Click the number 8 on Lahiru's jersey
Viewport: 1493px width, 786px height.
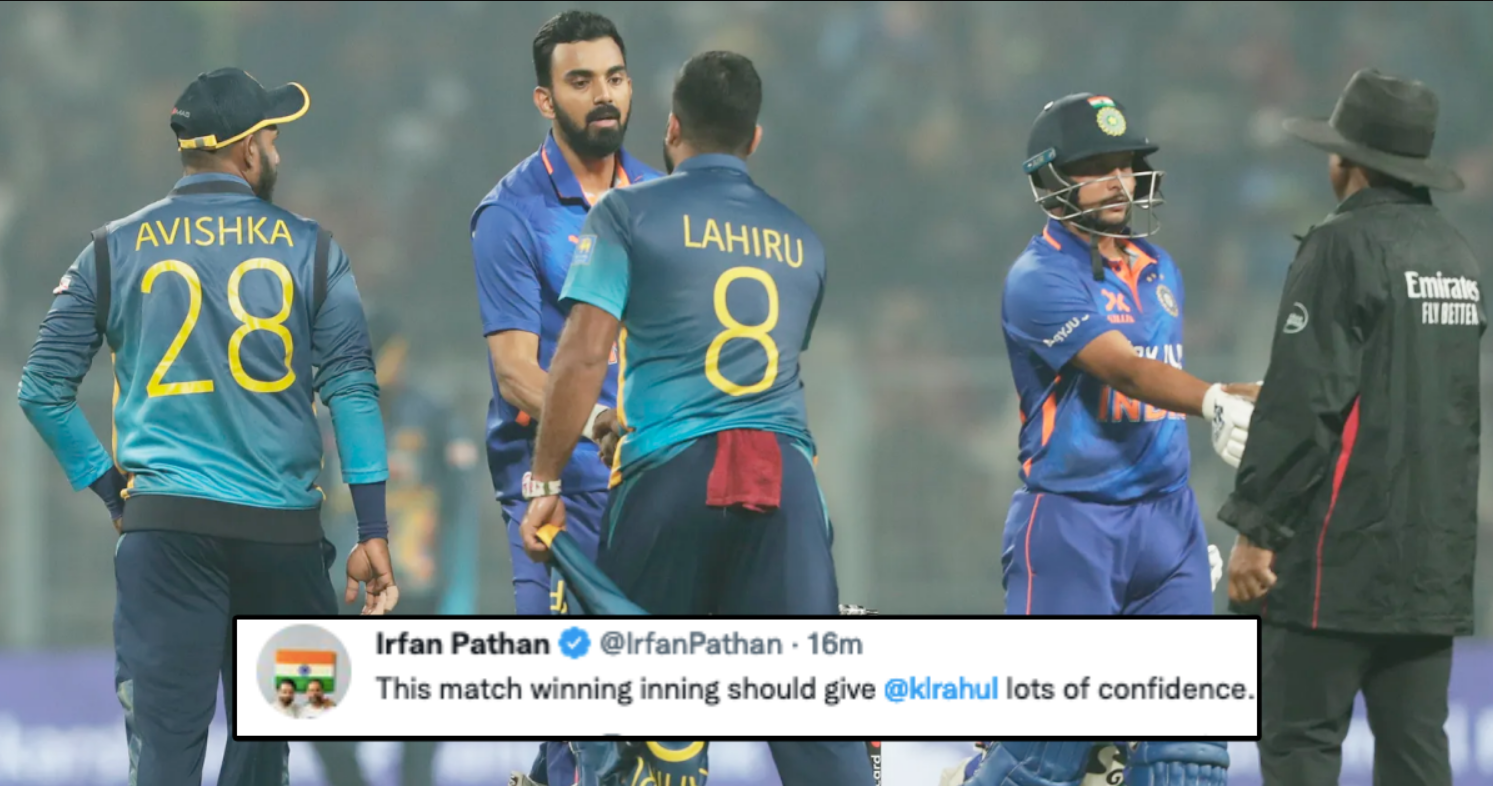(742, 331)
